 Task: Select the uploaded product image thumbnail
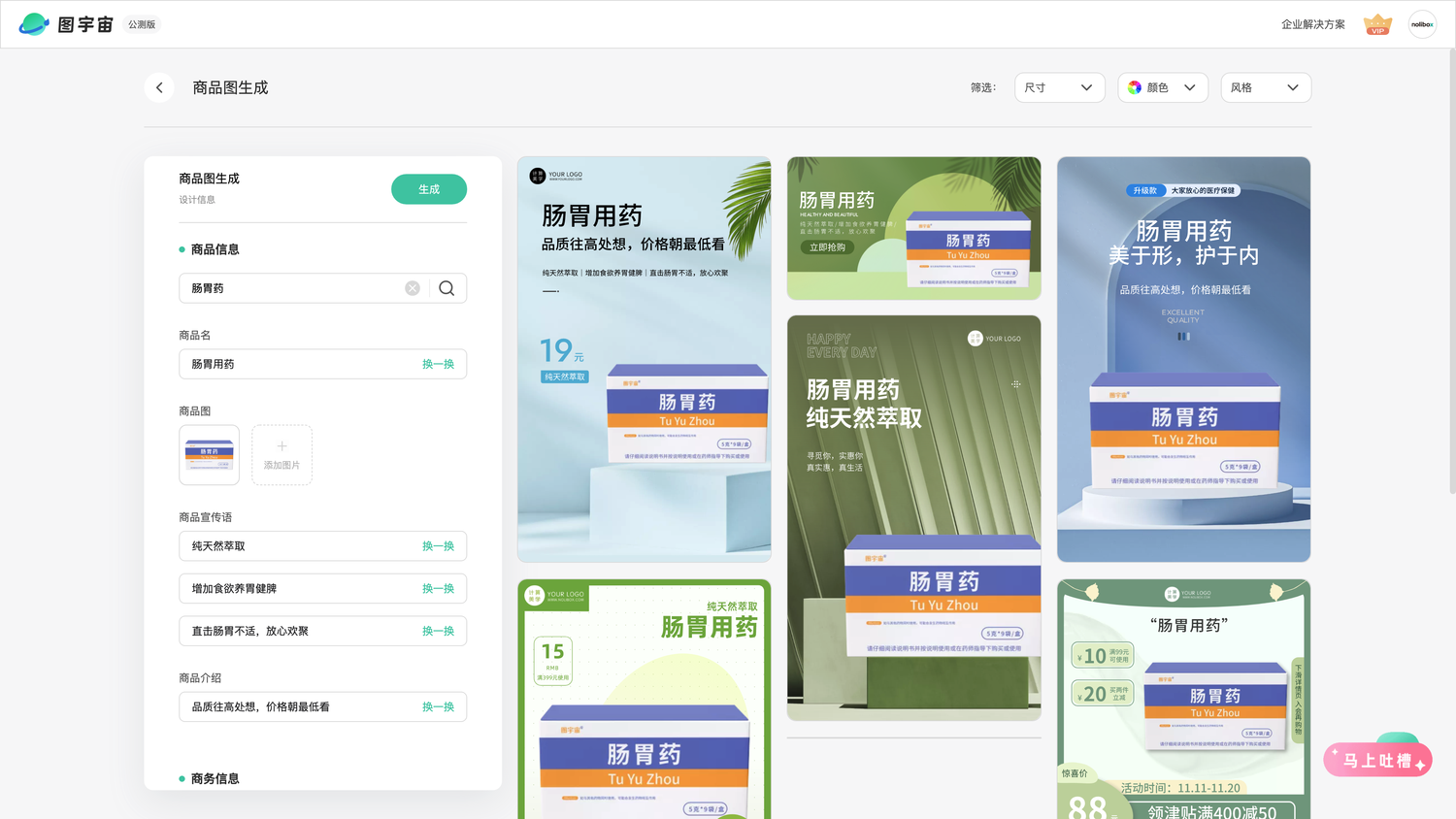209,455
